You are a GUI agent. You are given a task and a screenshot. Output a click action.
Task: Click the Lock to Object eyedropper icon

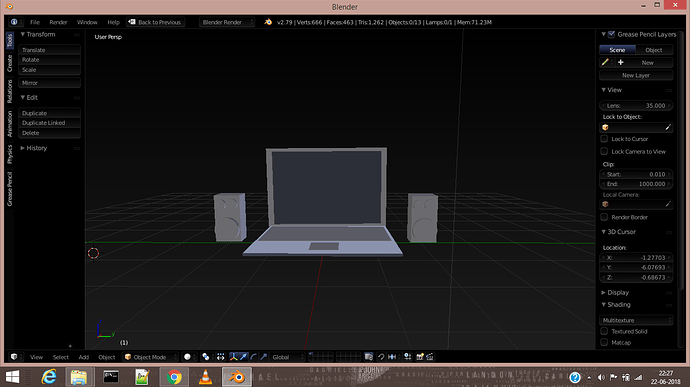coord(668,127)
